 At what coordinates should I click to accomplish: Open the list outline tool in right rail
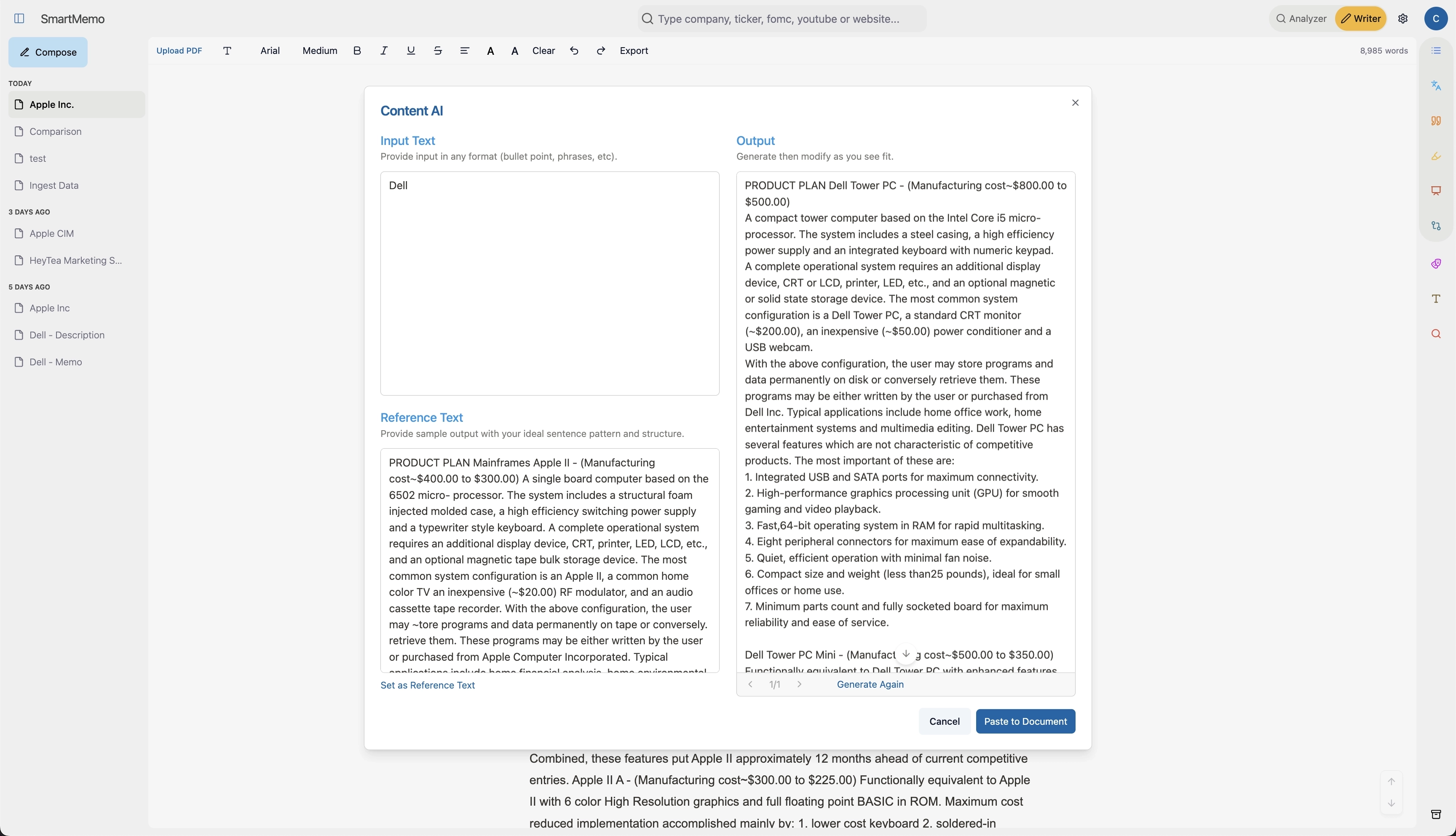(1436, 51)
